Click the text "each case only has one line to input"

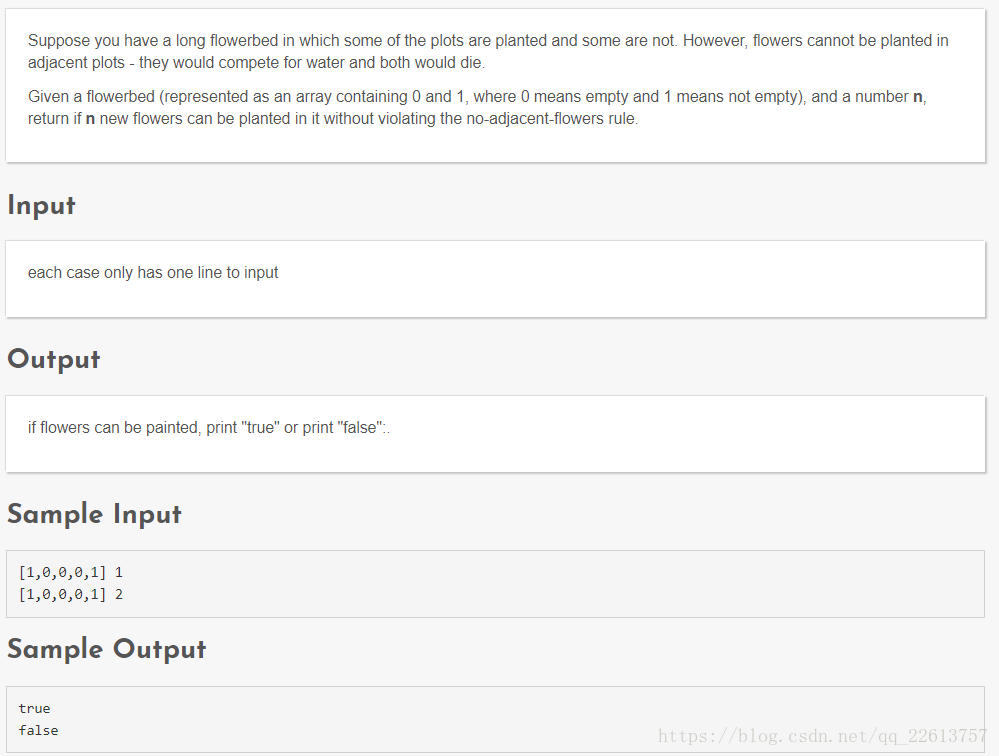click(153, 273)
